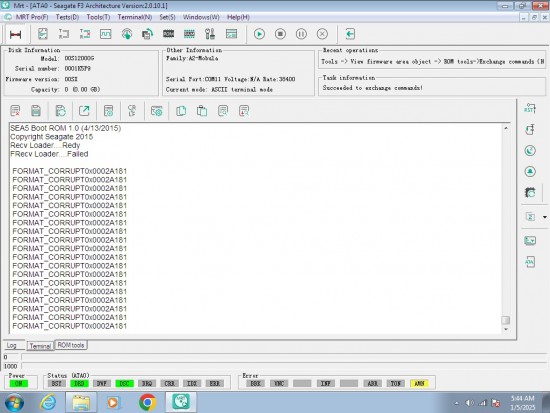This screenshot has width=550, height=413.
Task: Open the Set(S) menu
Action: tap(167, 17)
